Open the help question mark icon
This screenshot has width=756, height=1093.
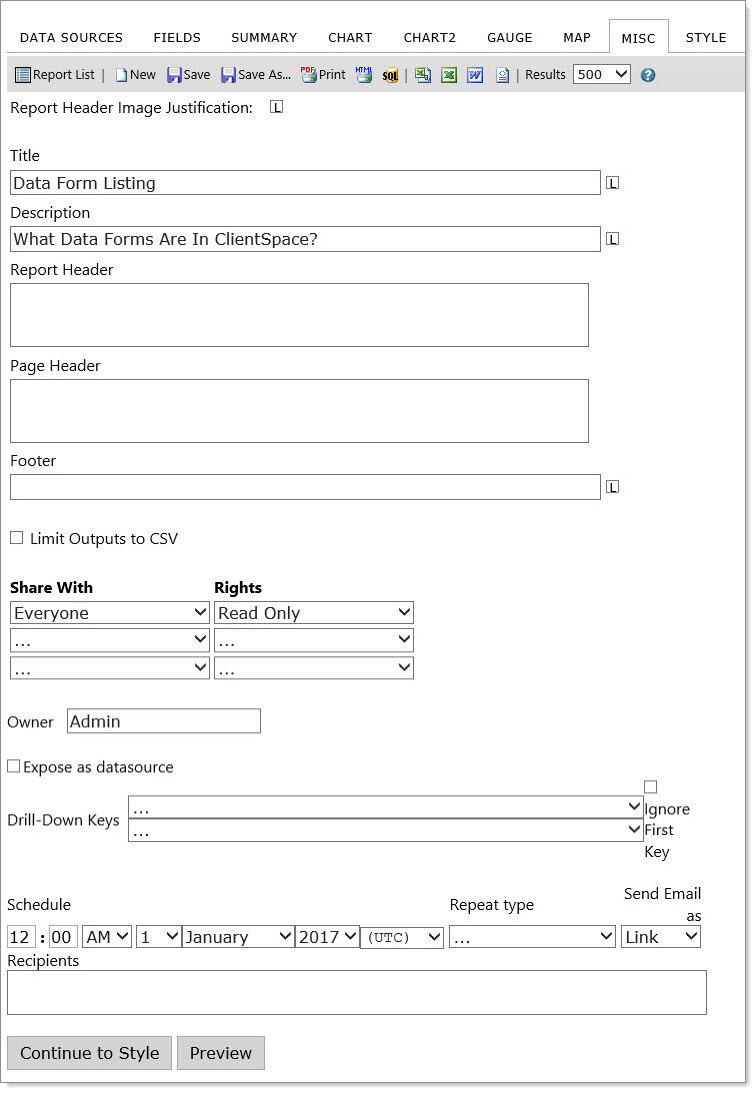point(648,75)
